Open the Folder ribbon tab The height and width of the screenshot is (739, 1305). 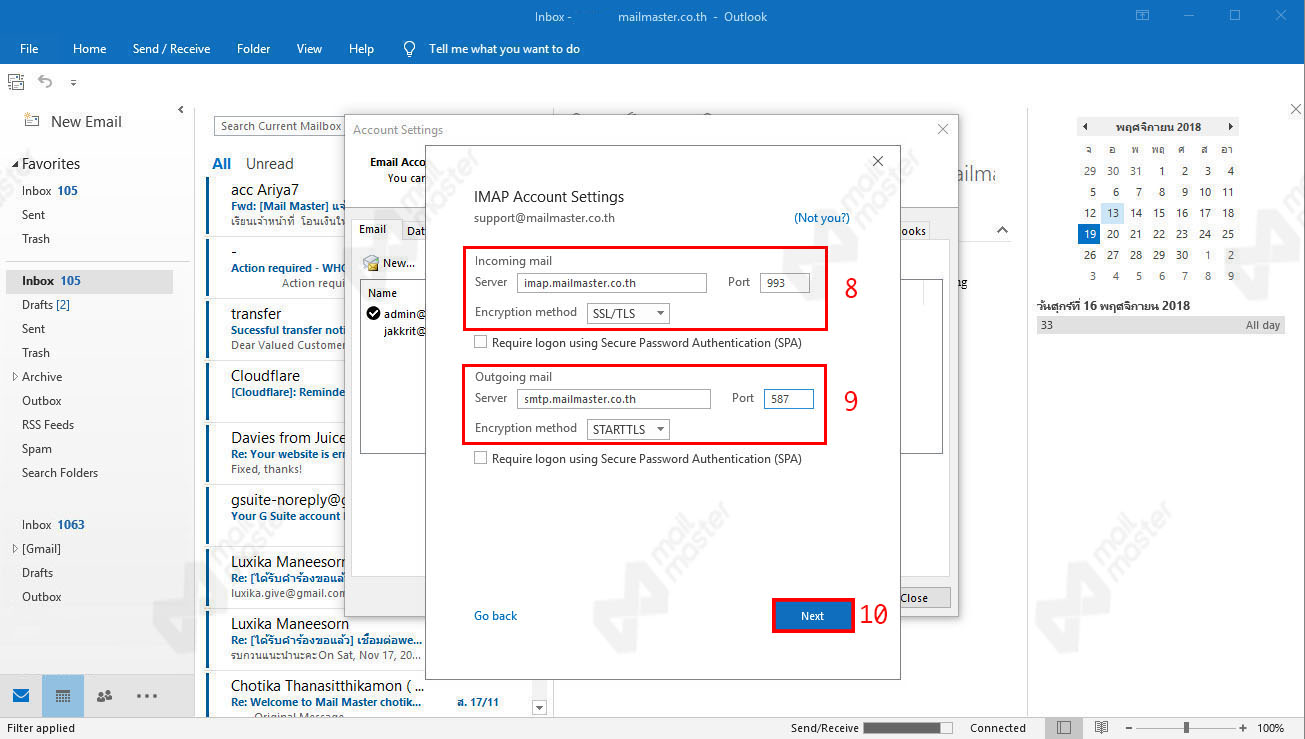click(253, 48)
